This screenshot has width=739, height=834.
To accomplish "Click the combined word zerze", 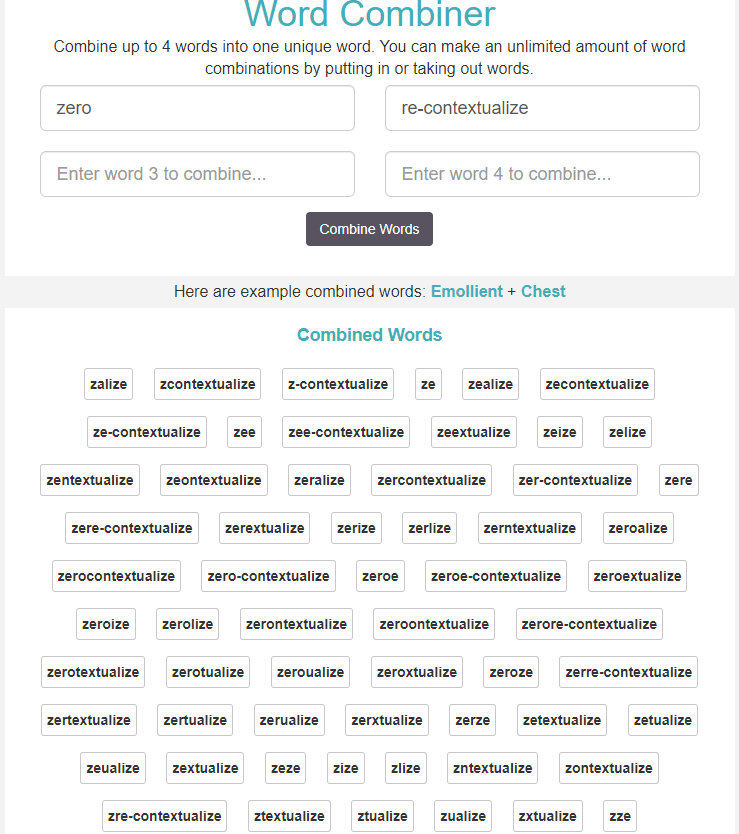I will 473,720.
